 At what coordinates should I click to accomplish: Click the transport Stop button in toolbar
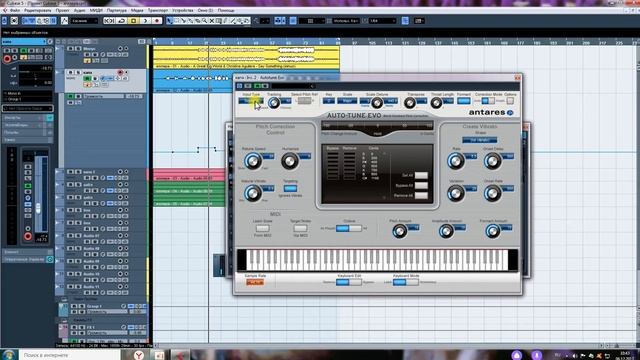pyautogui.click(x=133, y=20)
